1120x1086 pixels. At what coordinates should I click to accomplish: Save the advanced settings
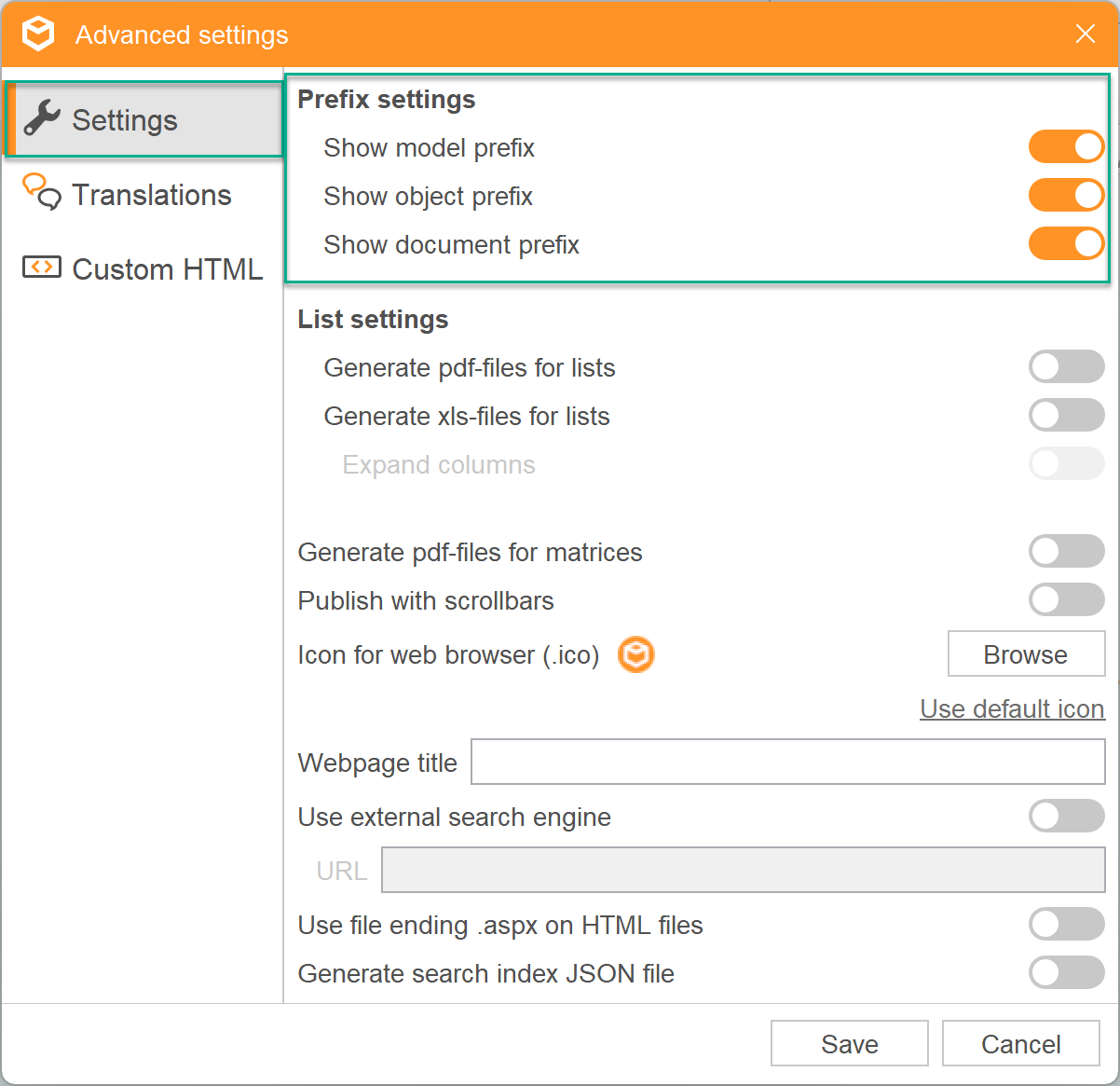(850, 1043)
